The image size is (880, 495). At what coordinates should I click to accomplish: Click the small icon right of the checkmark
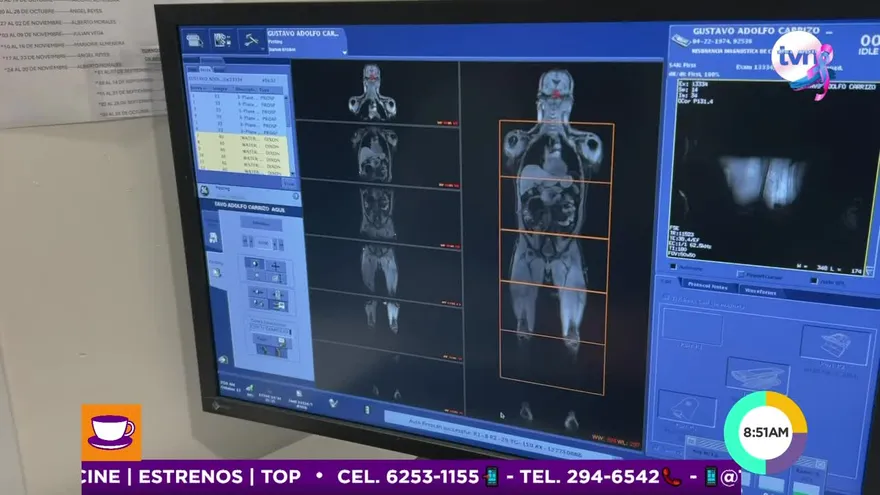pos(367,410)
